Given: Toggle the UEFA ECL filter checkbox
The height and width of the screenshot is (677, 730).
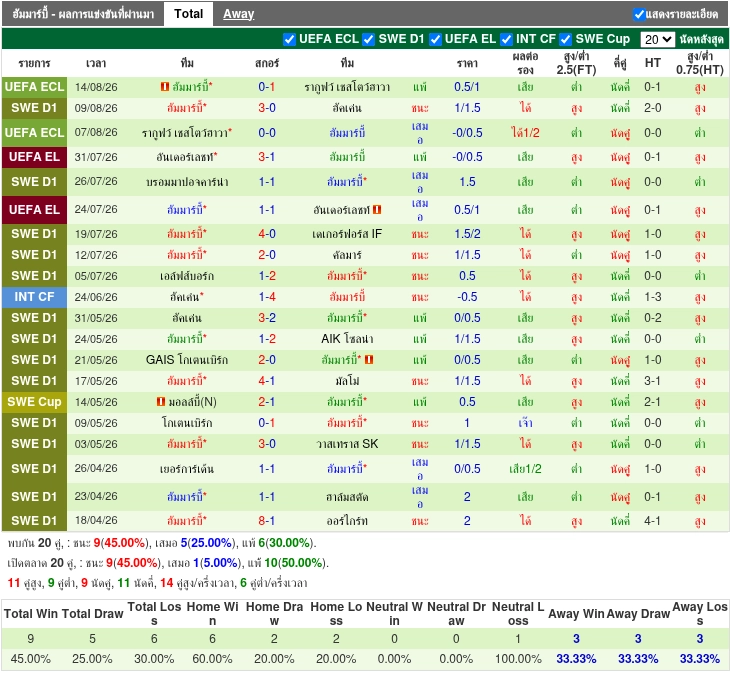Looking at the screenshot, I should click(289, 40).
